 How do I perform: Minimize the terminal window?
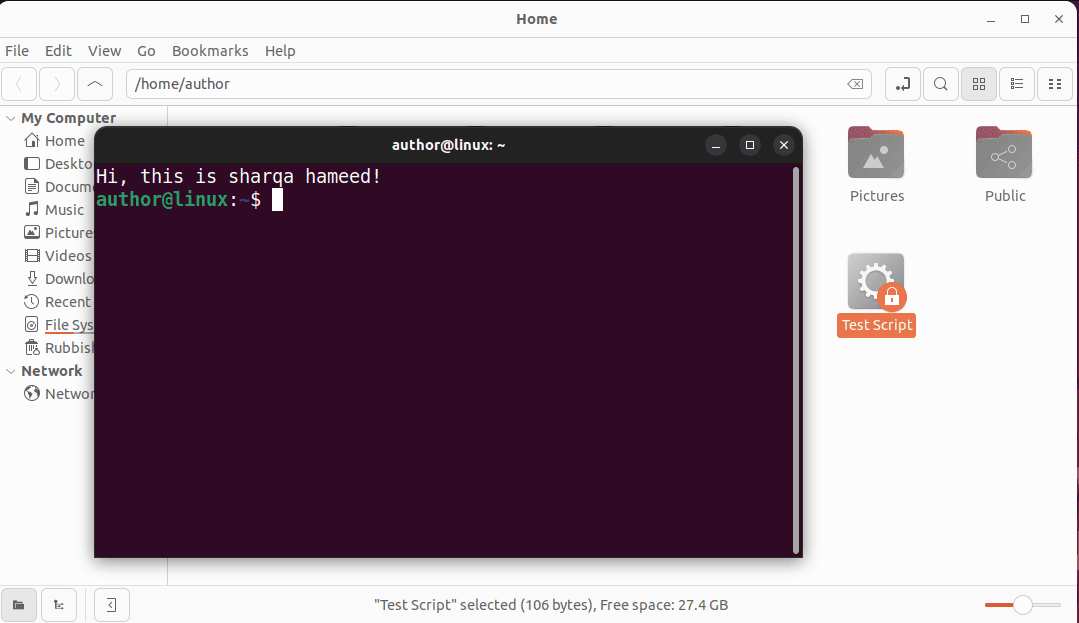pos(716,145)
